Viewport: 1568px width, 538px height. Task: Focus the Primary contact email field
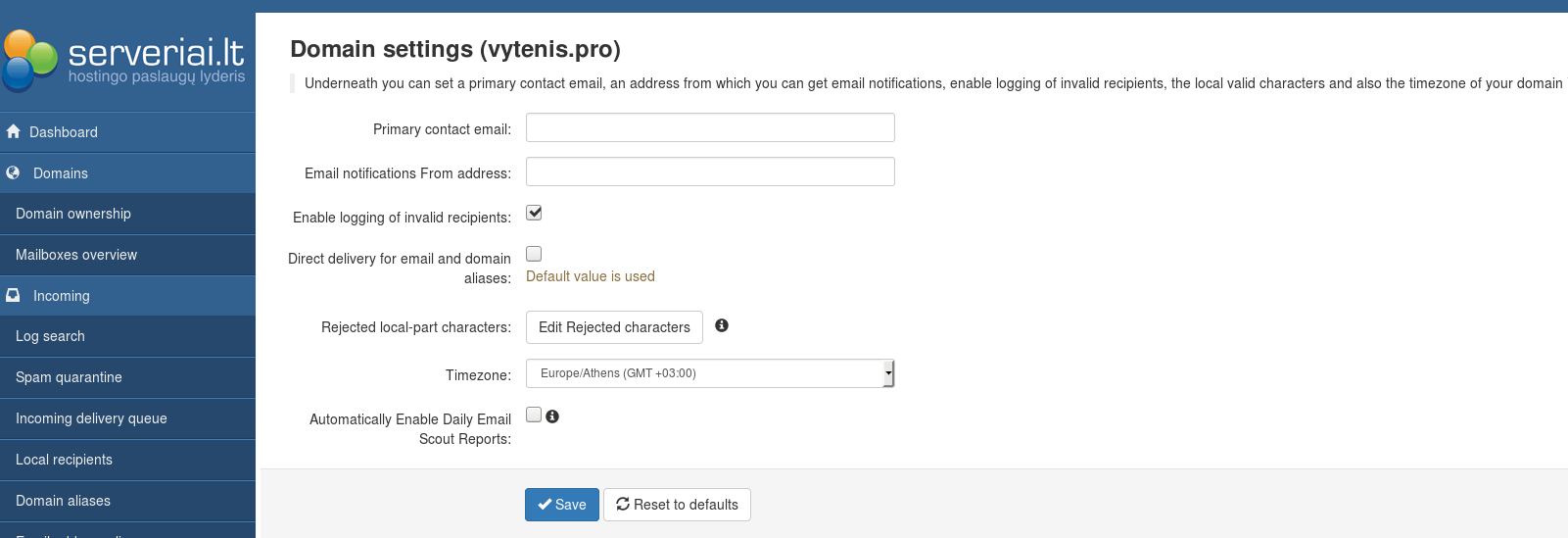(x=710, y=127)
